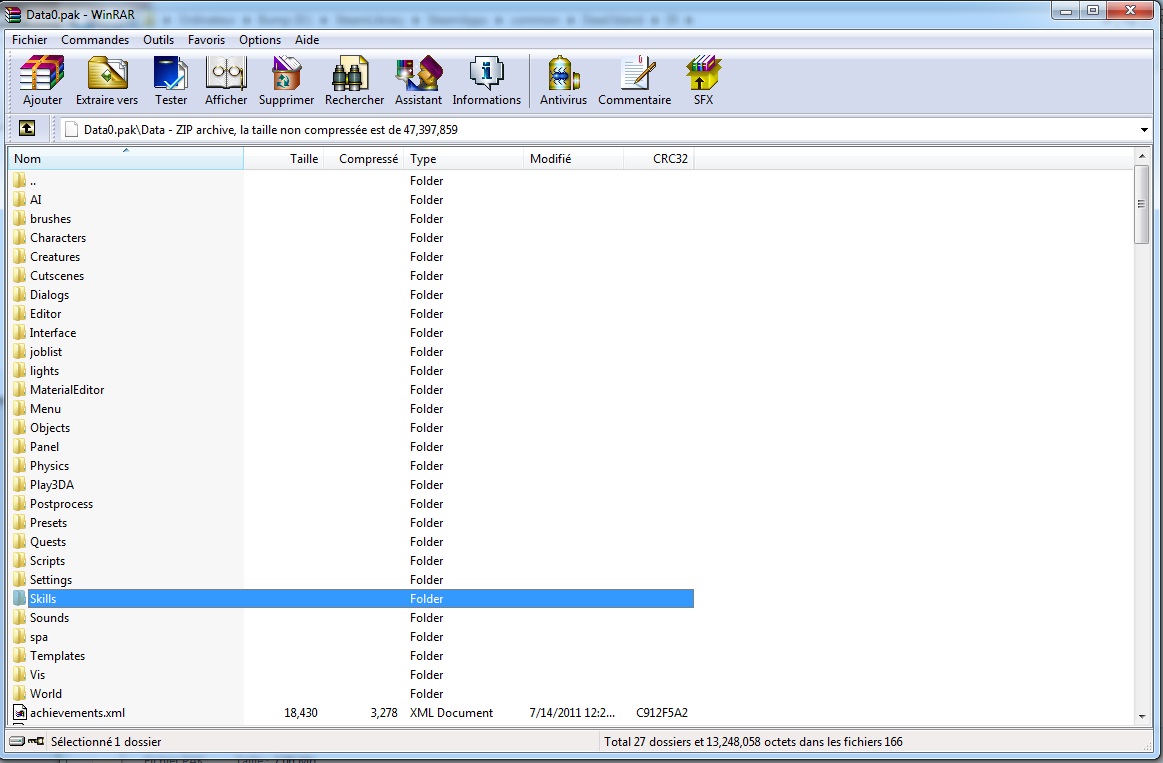Click the Extraire vers toolbar icon
1163x763 pixels.
[x=107, y=73]
